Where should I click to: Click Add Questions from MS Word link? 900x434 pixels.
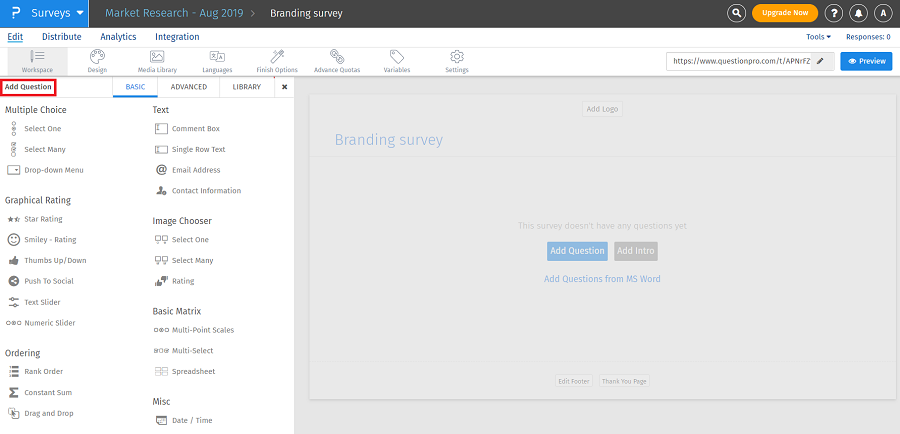point(602,279)
